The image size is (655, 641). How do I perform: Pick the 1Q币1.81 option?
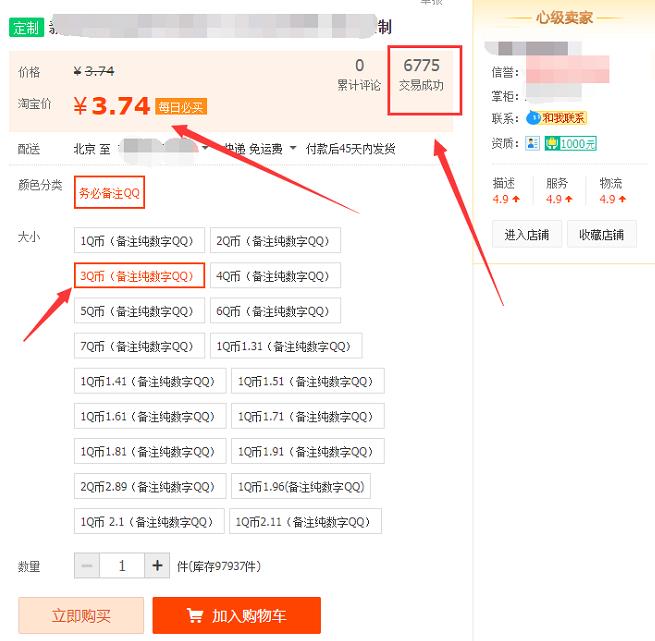[150, 451]
